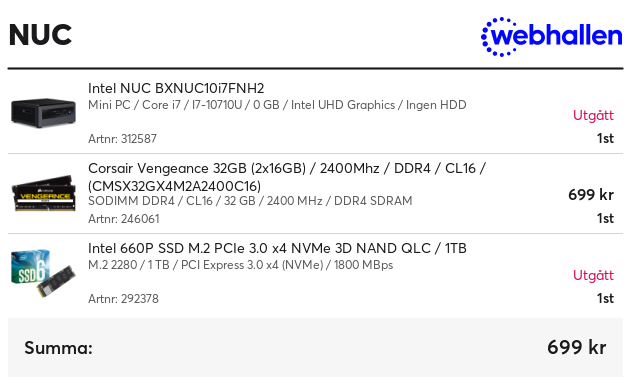
Task: Open the Intel 660P SSD thumbnail
Action: pos(43,273)
